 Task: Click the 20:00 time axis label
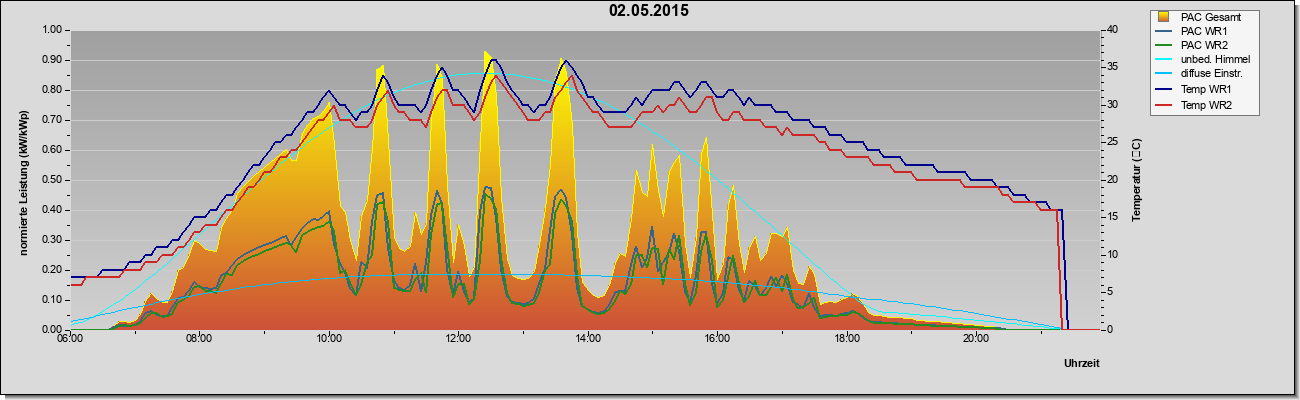[976, 339]
